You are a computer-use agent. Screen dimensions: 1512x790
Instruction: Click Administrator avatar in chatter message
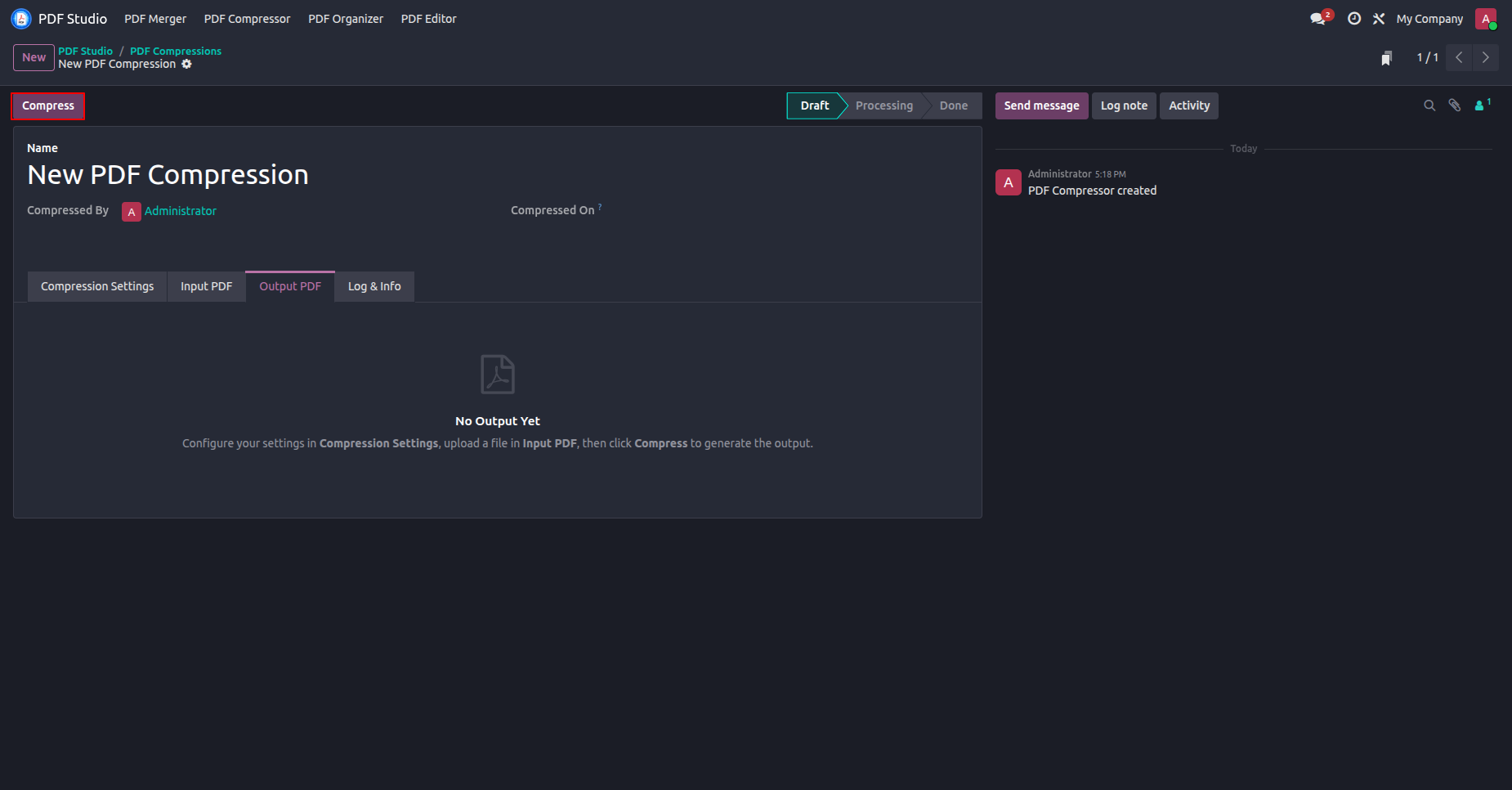pos(1009,182)
